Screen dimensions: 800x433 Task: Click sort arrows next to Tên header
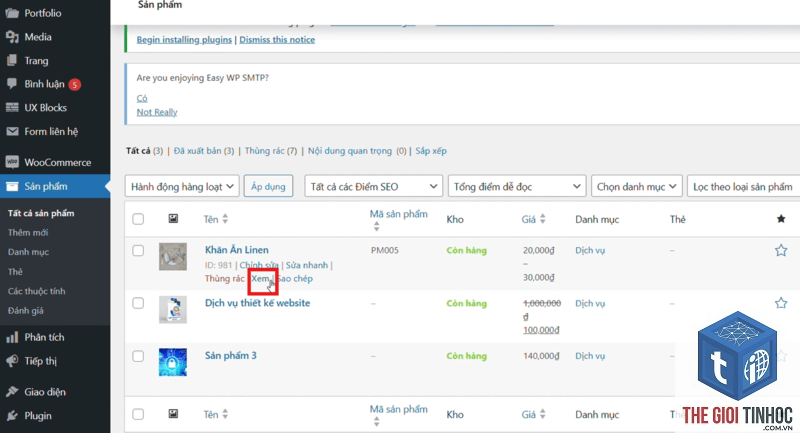pos(225,219)
